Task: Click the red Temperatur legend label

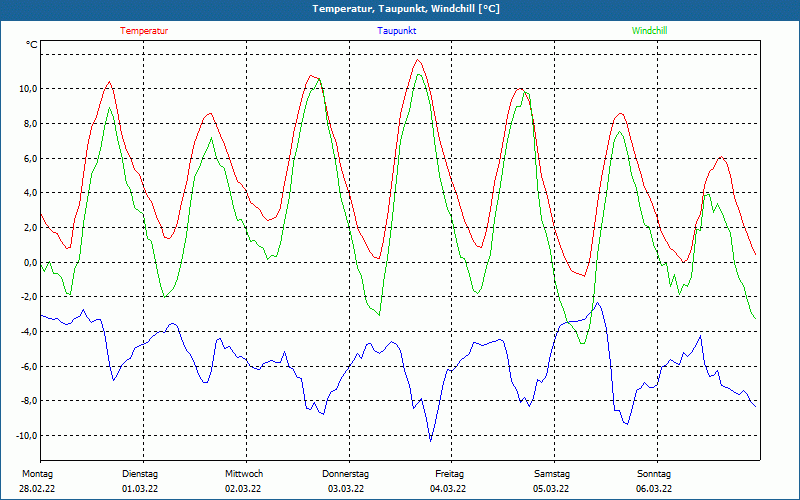Action: tap(144, 31)
